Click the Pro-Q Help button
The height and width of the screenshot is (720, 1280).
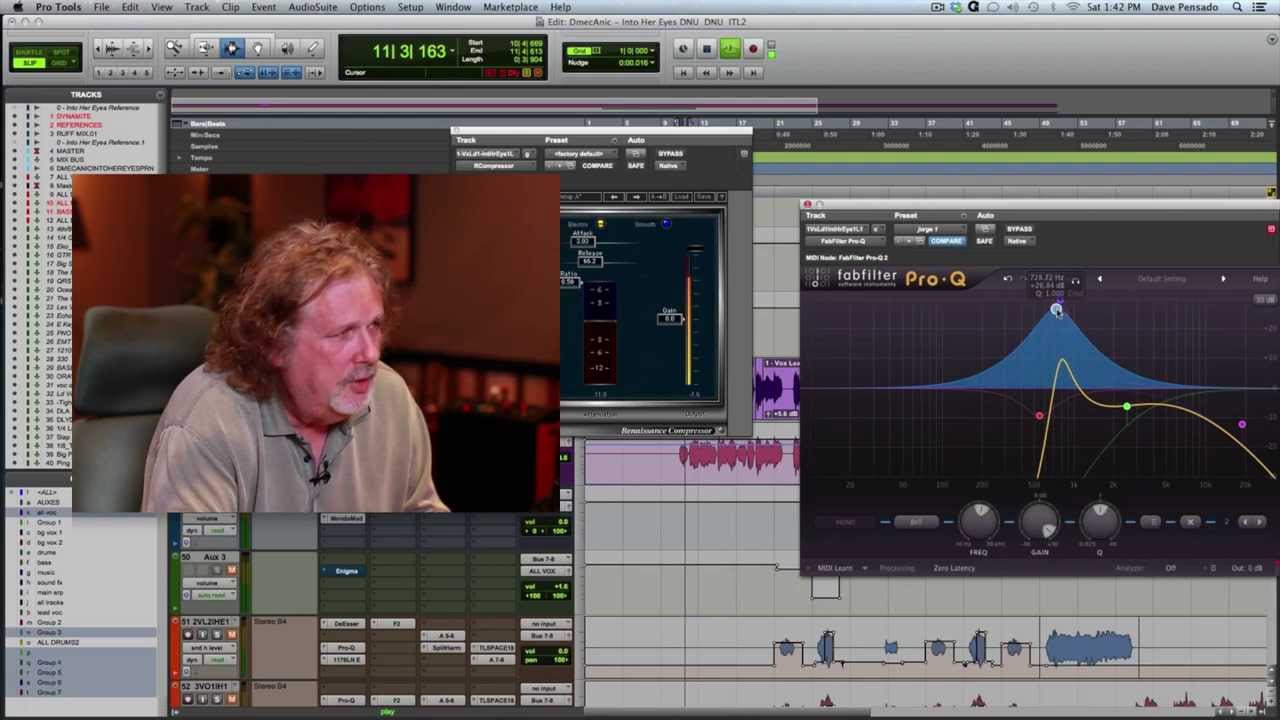pyautogui.click(x=1260, y=279)
